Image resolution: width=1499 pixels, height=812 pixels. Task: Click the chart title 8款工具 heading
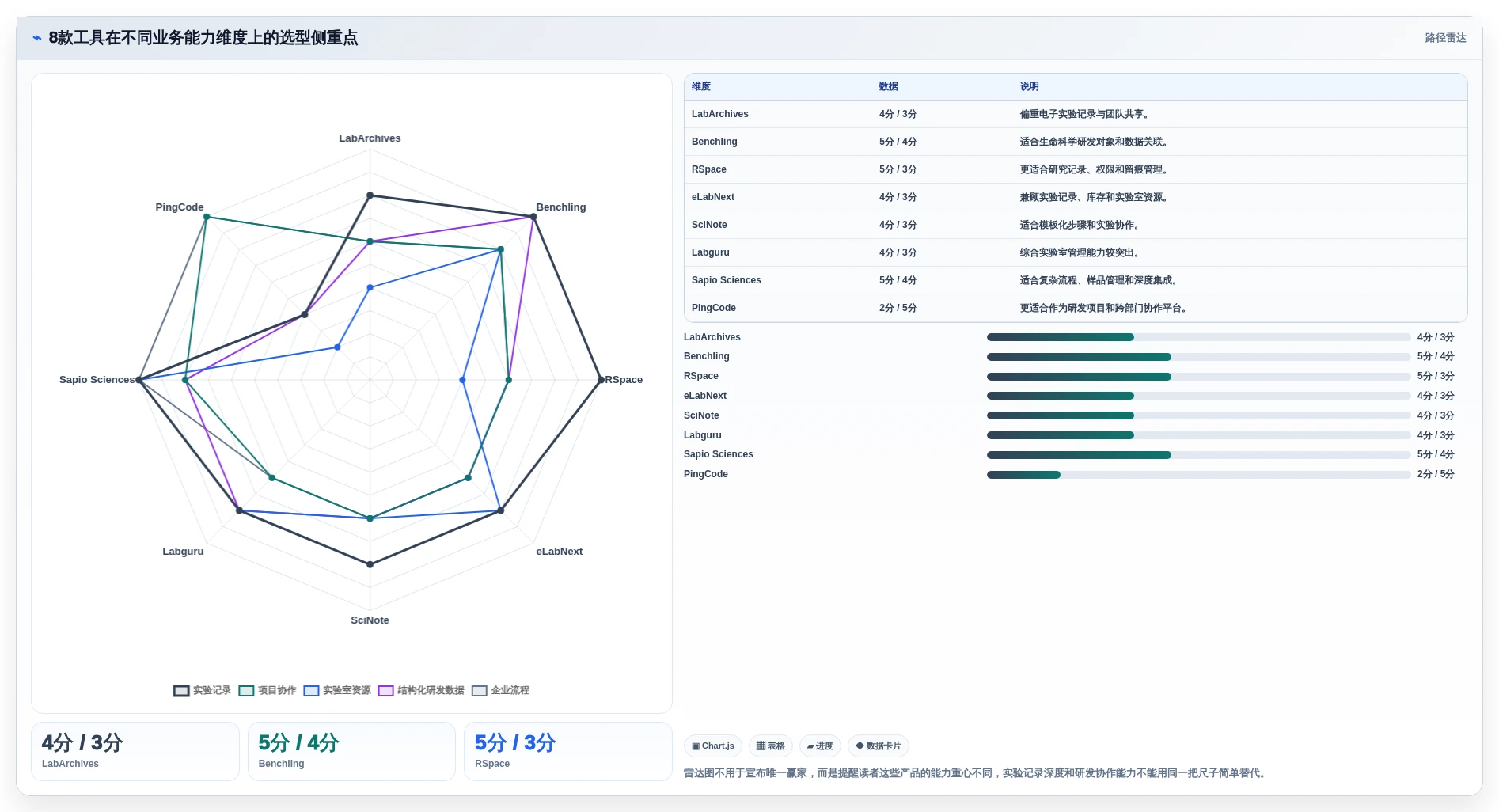(x=203, y=38)
